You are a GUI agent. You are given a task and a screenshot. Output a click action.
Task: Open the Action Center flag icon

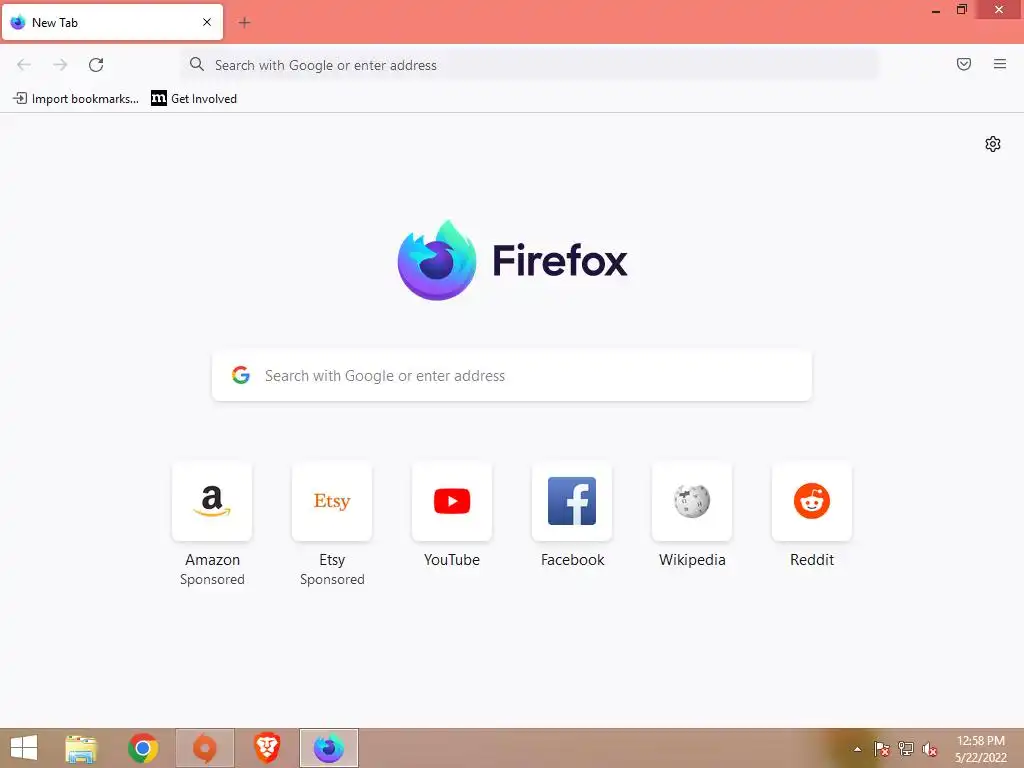click(882, 749)
